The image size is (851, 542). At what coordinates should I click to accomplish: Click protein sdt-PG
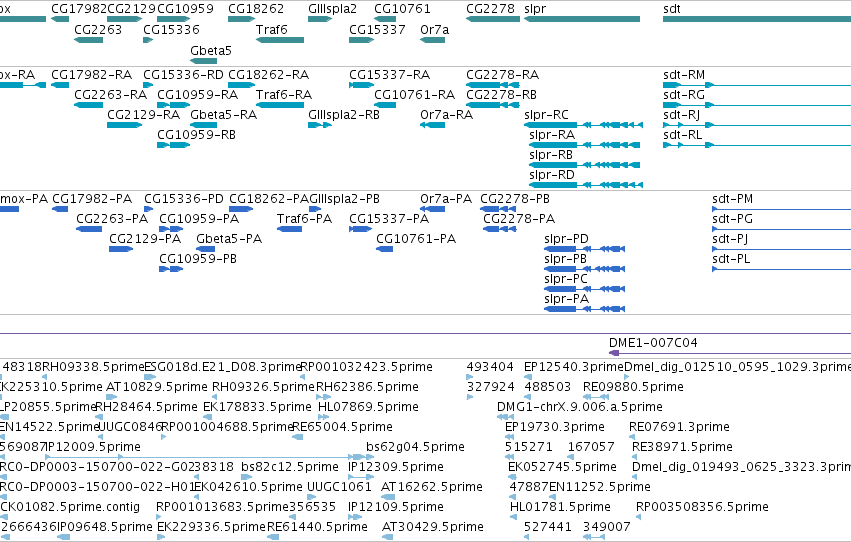(732, 219)
